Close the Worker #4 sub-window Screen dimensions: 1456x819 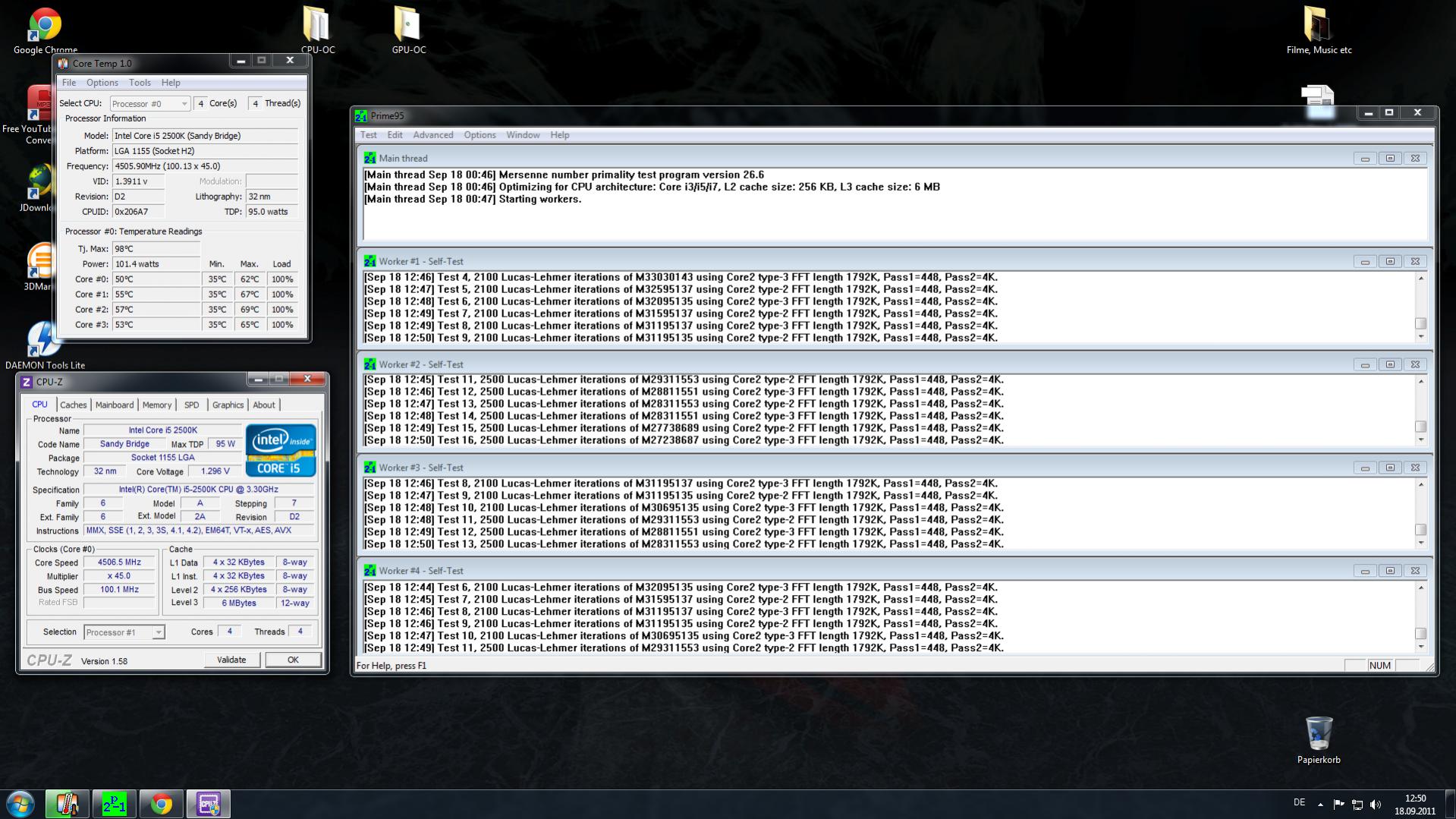click(x=1415, y=571)
